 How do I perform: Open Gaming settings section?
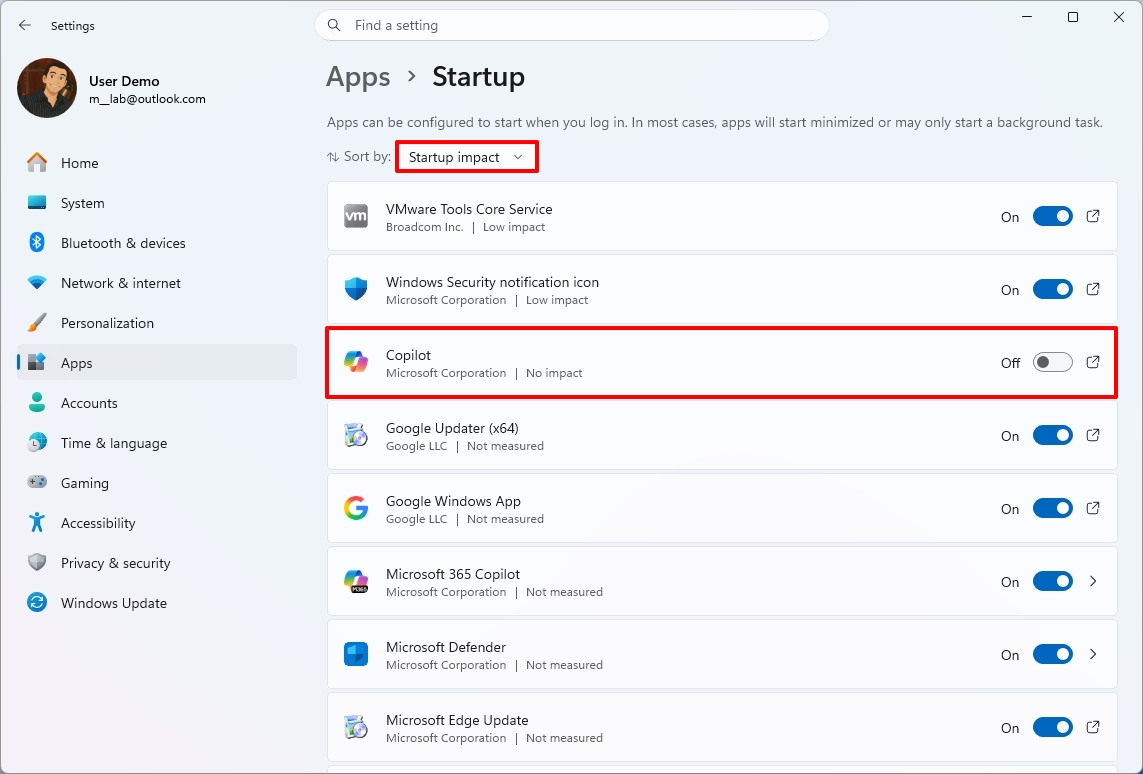[157, 482]
